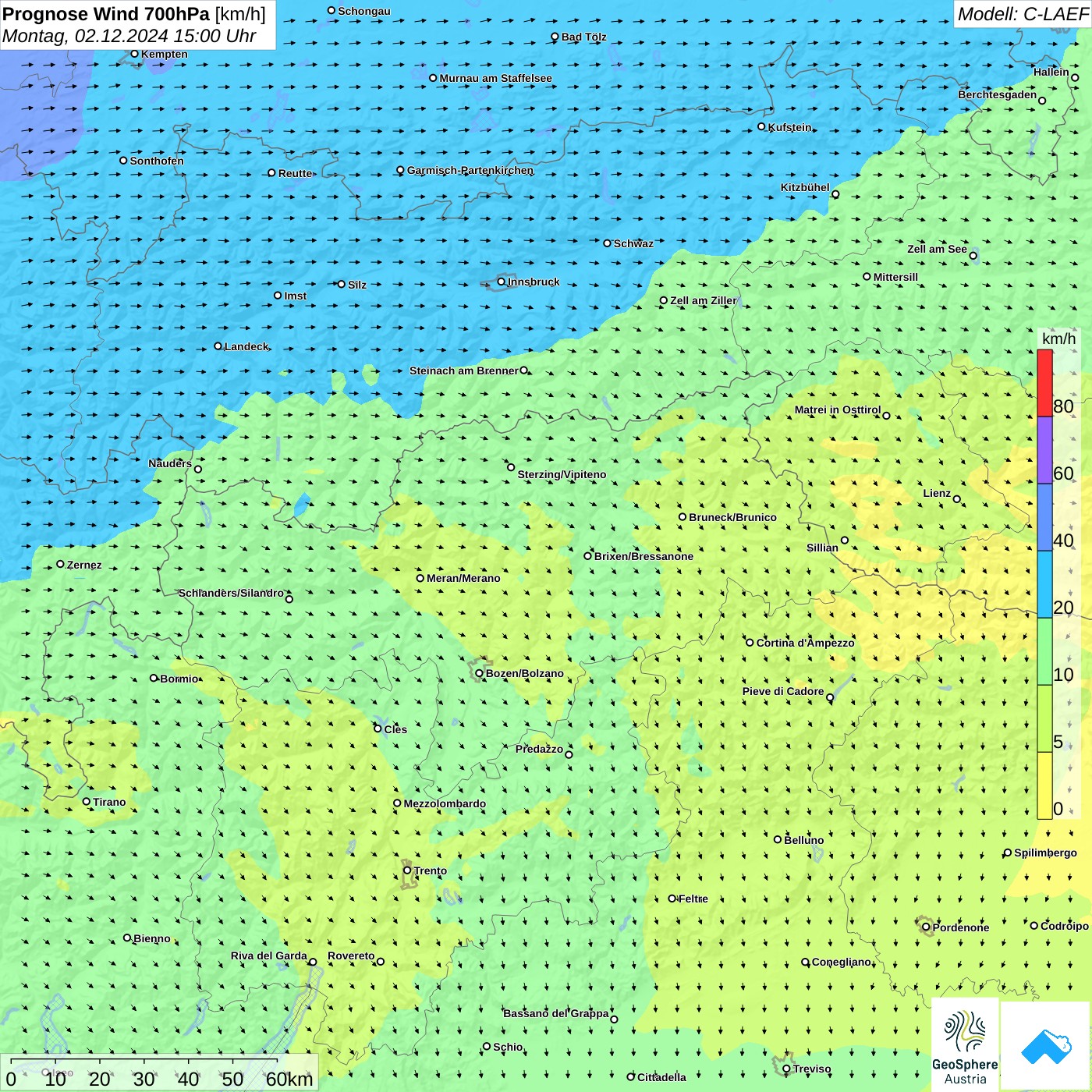Select the Kufstein city marker circle
This screenshot has width=1092, height=1092.
tap(762, 126)
